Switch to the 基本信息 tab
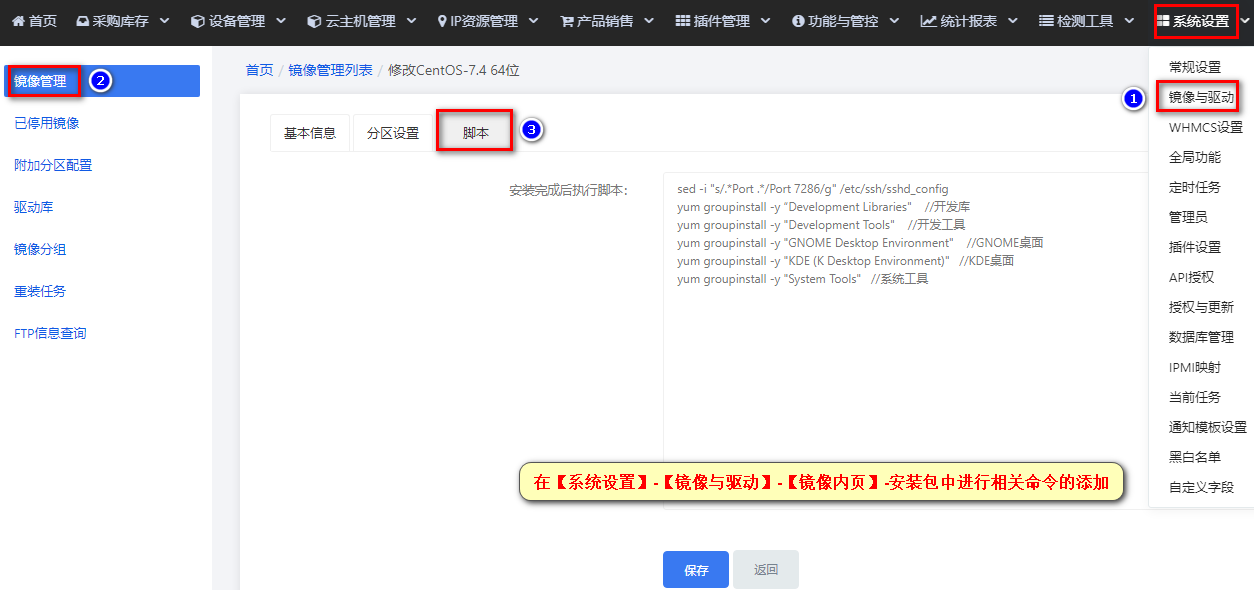1254x590 pixels. pos(310,133)
